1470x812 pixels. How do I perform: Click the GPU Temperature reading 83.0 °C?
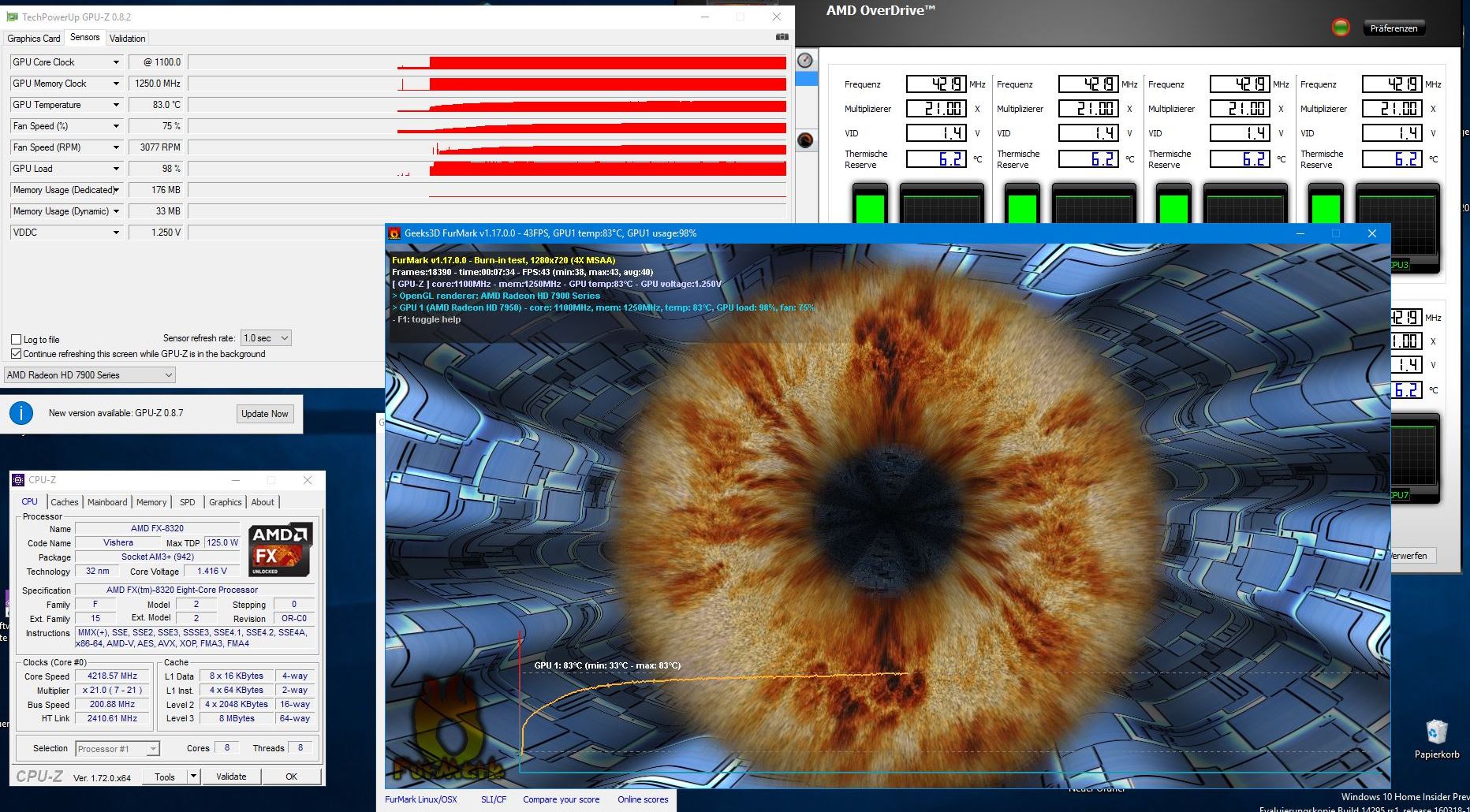coord(155,105)
